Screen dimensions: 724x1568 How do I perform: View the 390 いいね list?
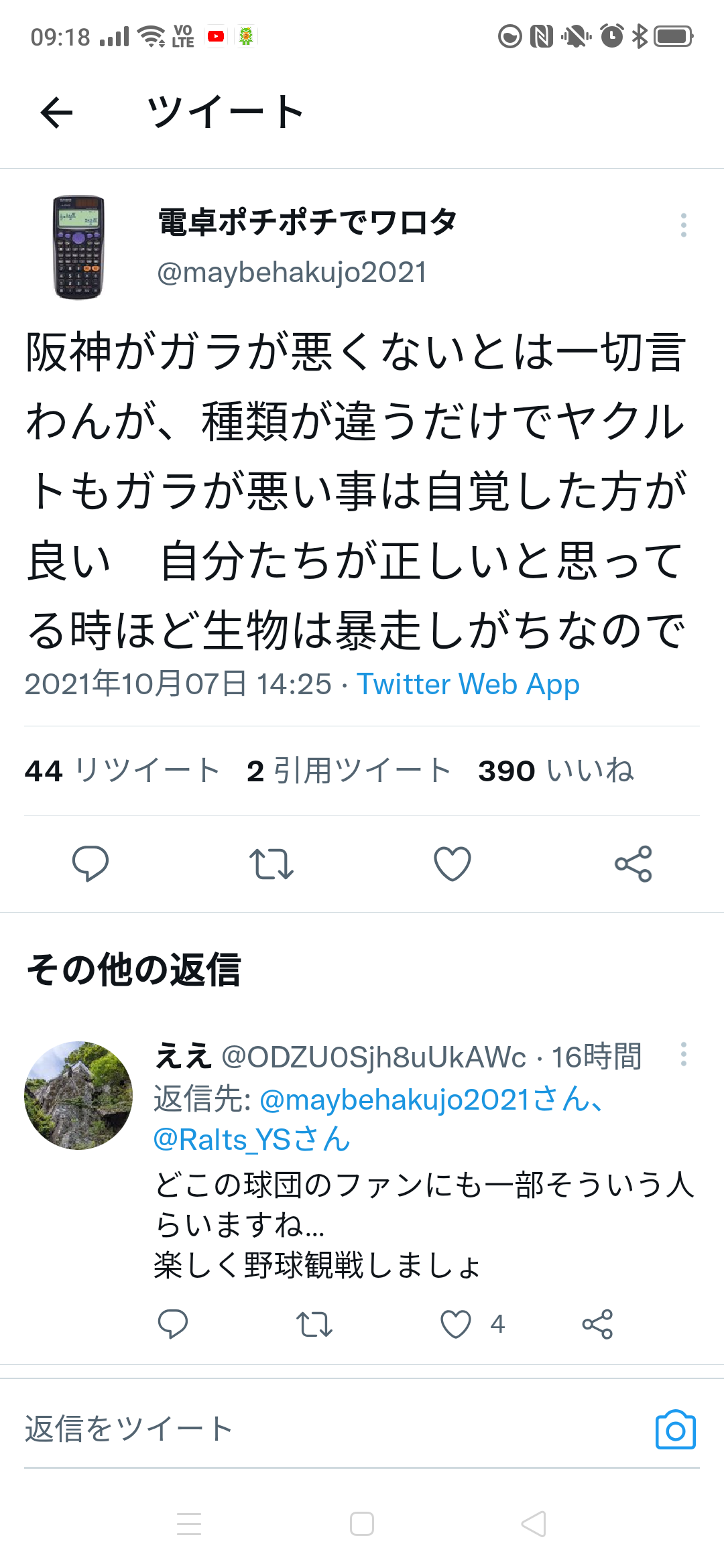[x=556, y=771]
